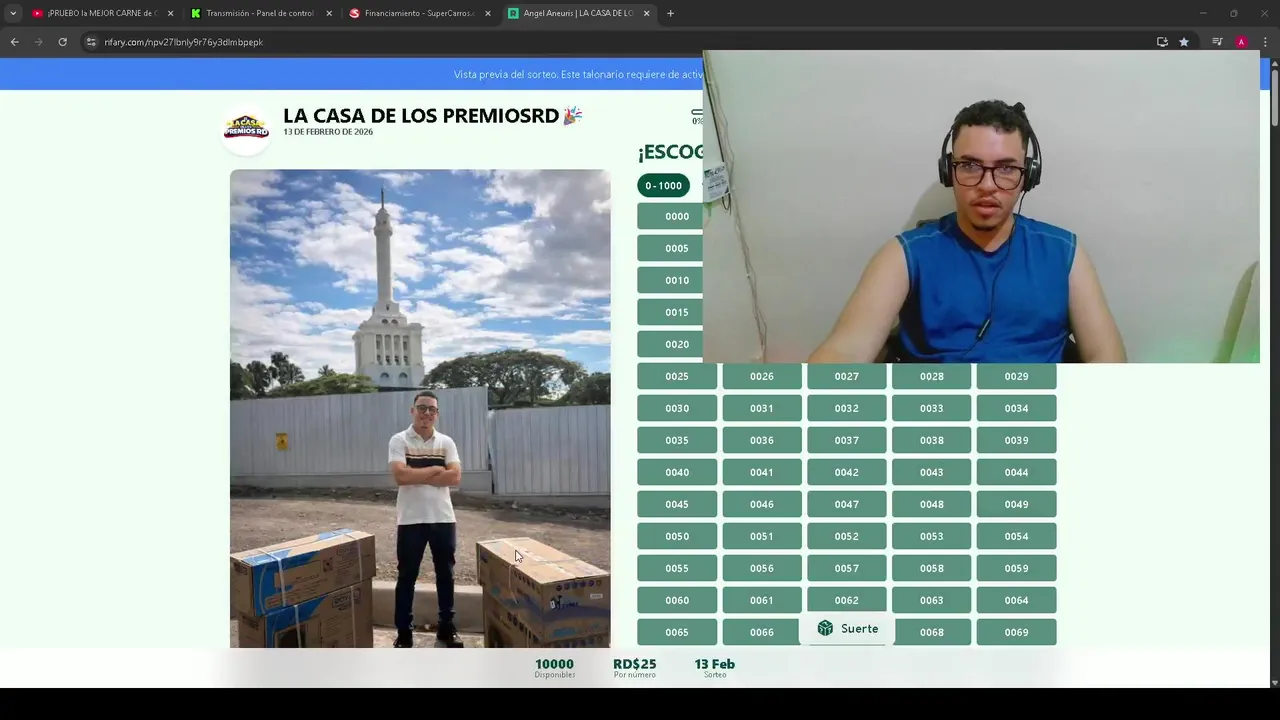Screen dimensions: 1280x720
Task: Close the YouTube PRUEBO tab
Action: 170,13
